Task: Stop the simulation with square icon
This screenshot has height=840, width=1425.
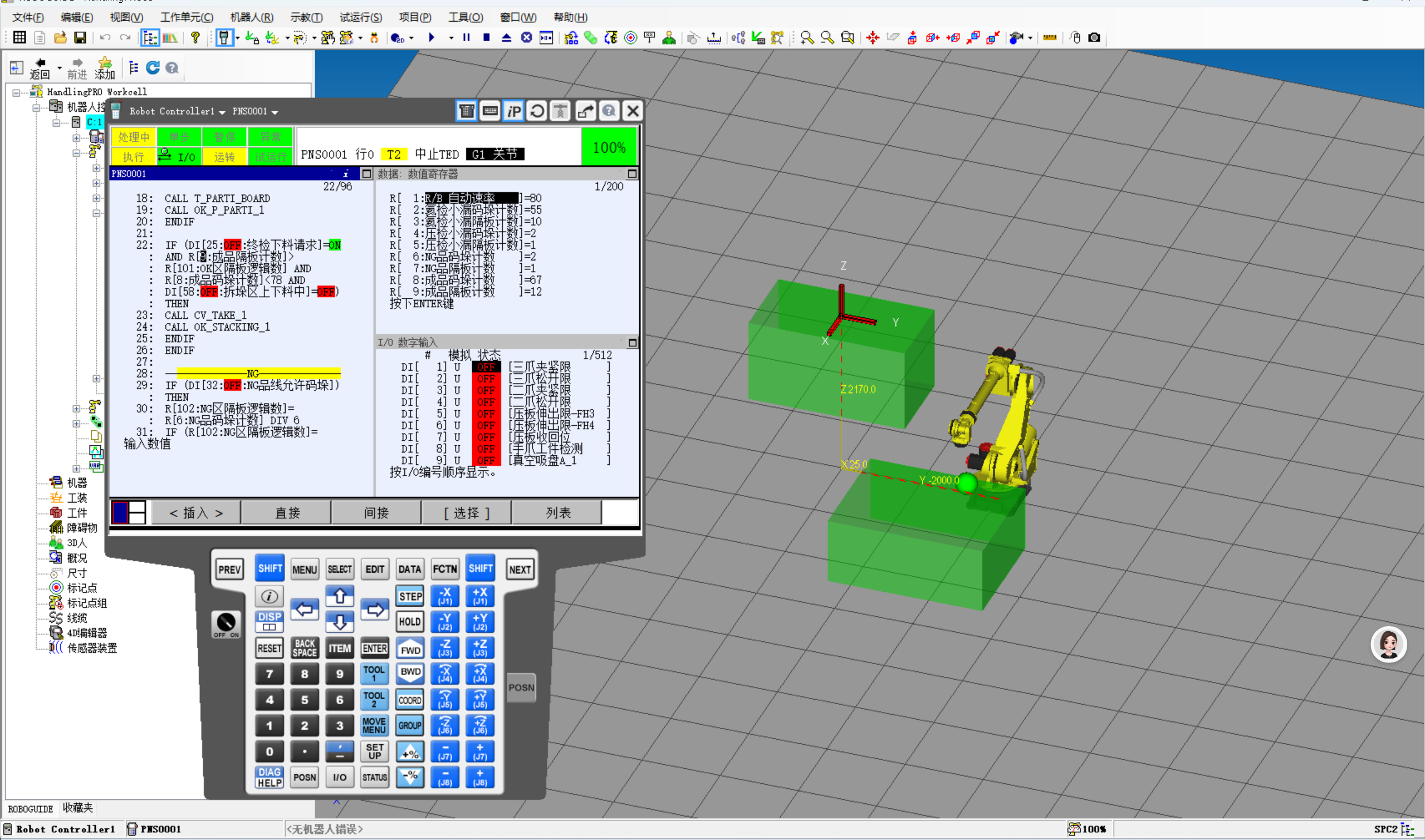Action: pyautogui.click(x=486, y=37)
